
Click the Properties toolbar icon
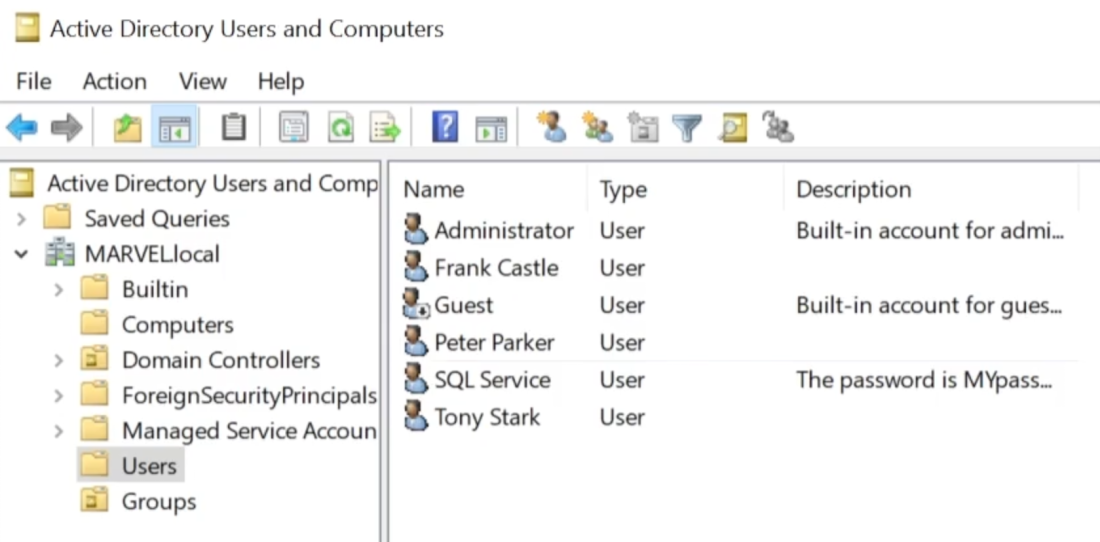(294, 128)
